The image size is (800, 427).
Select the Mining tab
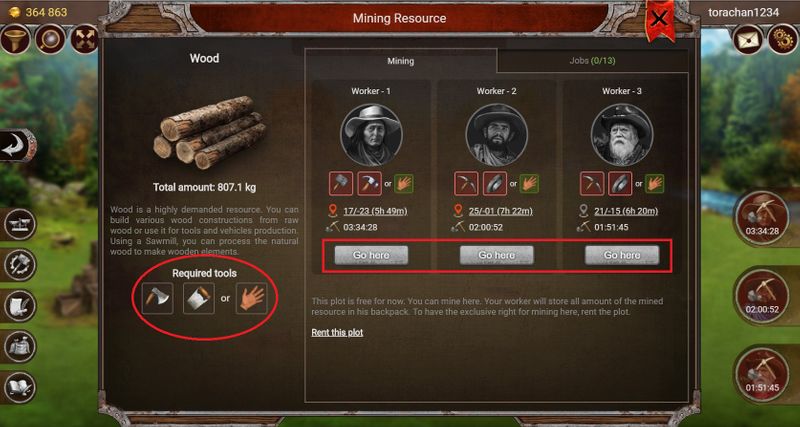(x=401, y=61)
